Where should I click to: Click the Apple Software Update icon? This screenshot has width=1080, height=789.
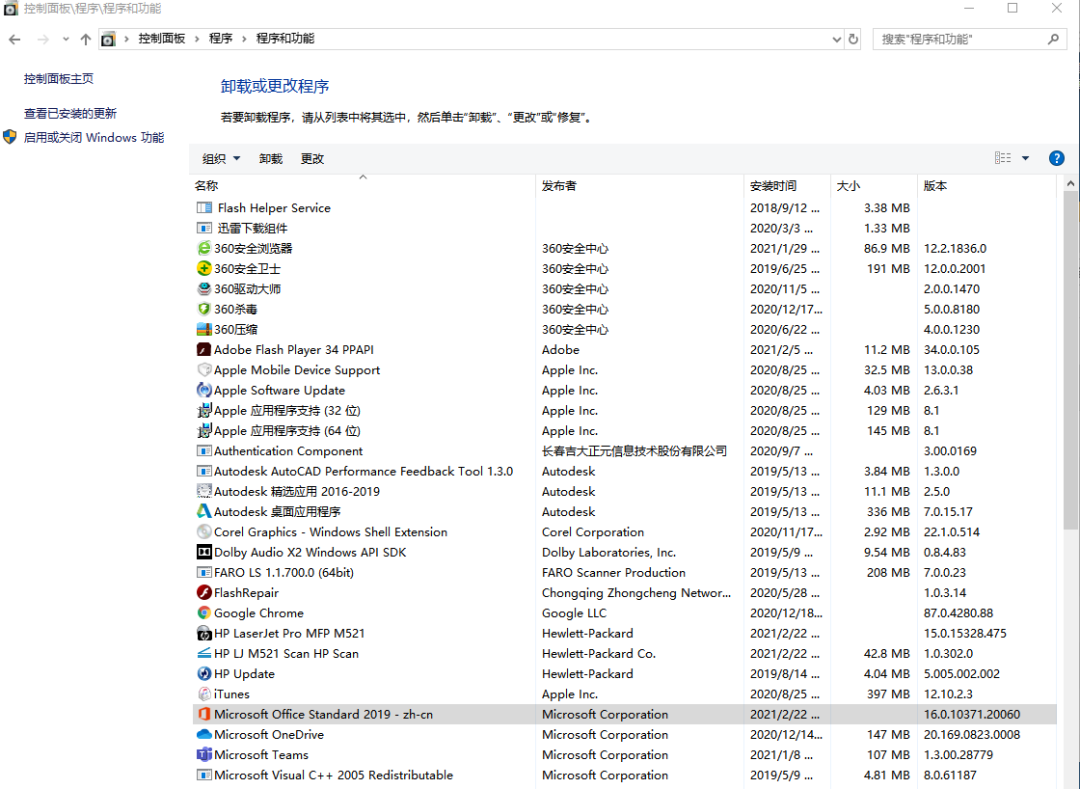(x=204, y=390)
